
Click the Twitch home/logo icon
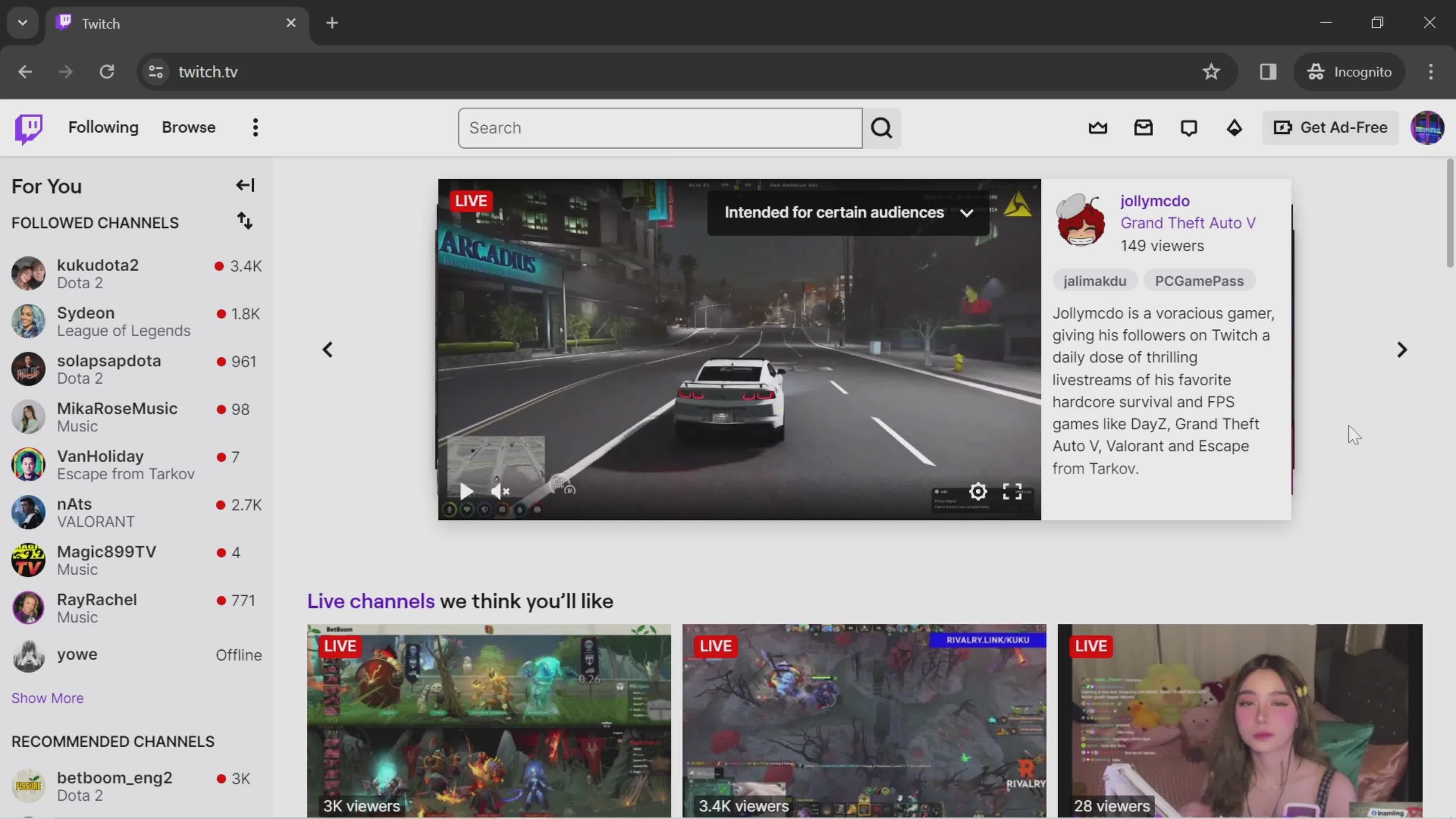[x=28, y=127]
